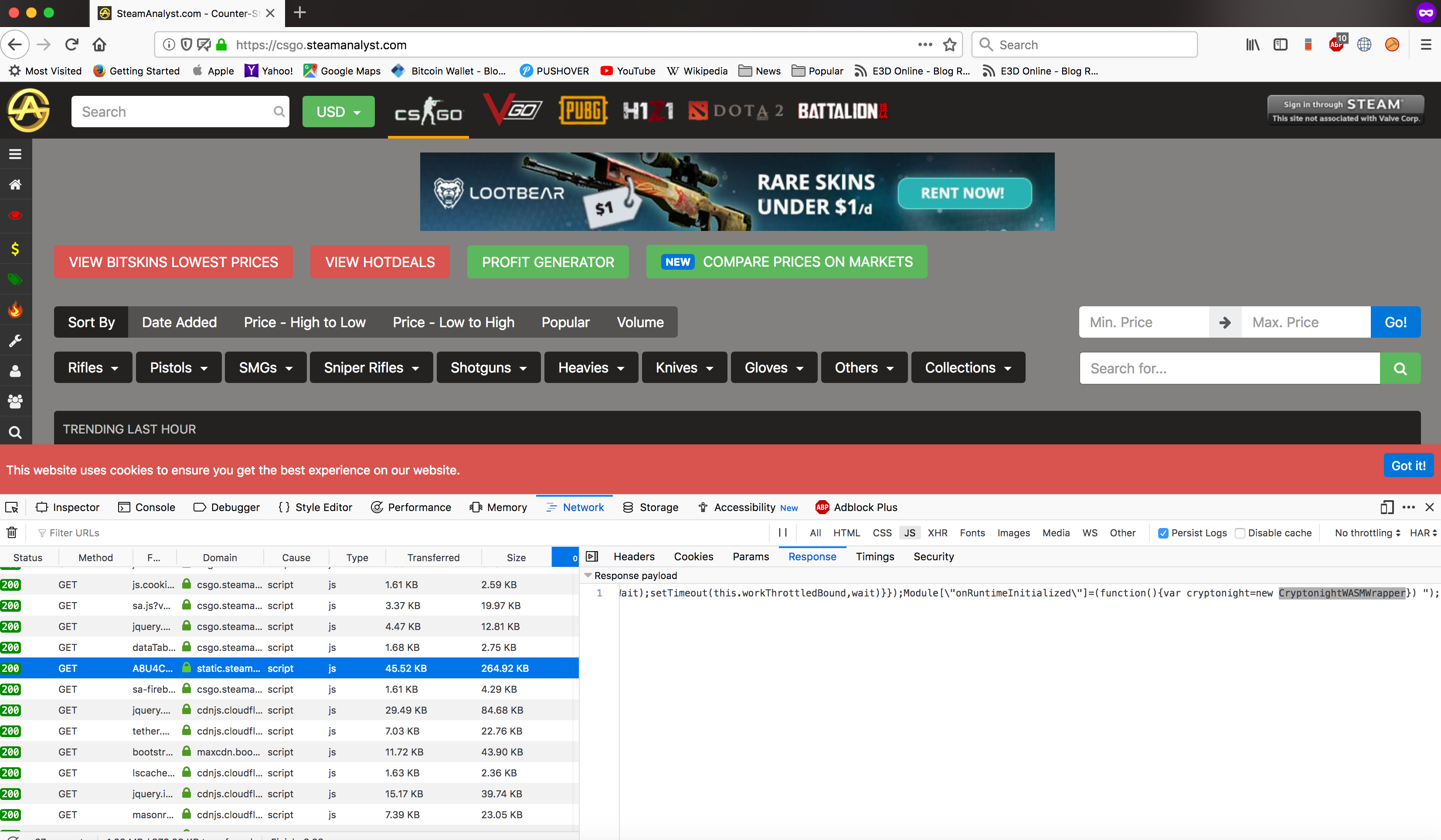This screenshot has width=1441, height=840.
Task: Pause network recording button
Action: [x=783, y=532]
